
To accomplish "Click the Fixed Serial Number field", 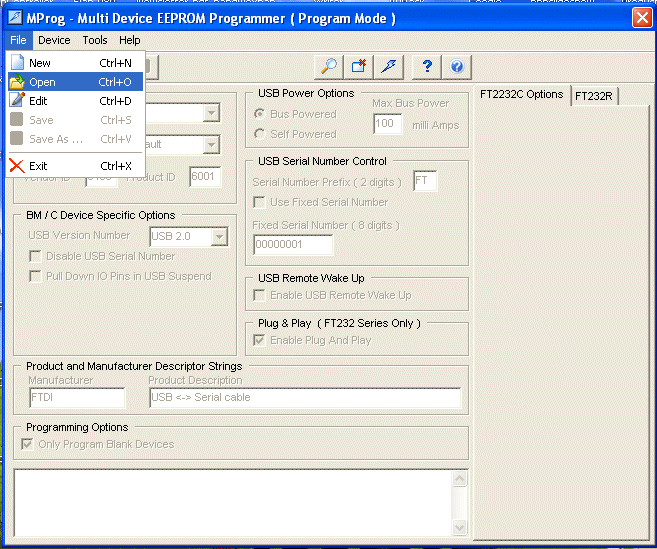I will tap(293, 244).
